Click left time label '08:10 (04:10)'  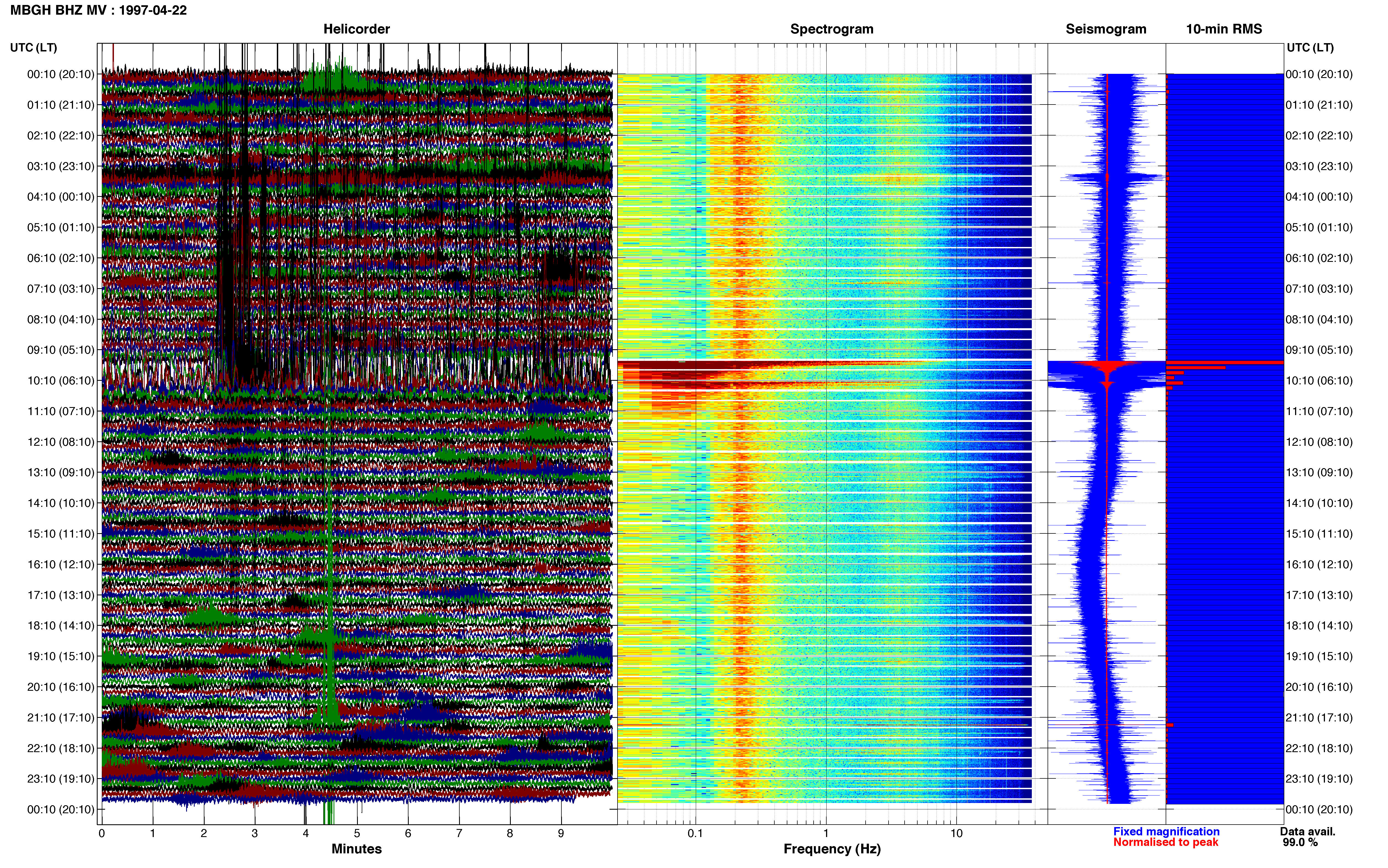pos(61,319)
